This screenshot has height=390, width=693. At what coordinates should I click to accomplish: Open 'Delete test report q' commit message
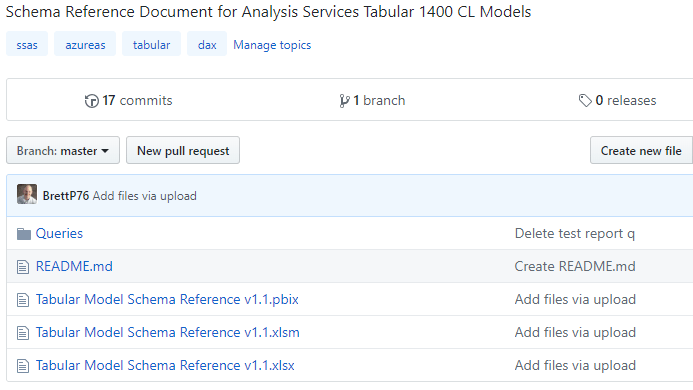[x=575, y=233]
